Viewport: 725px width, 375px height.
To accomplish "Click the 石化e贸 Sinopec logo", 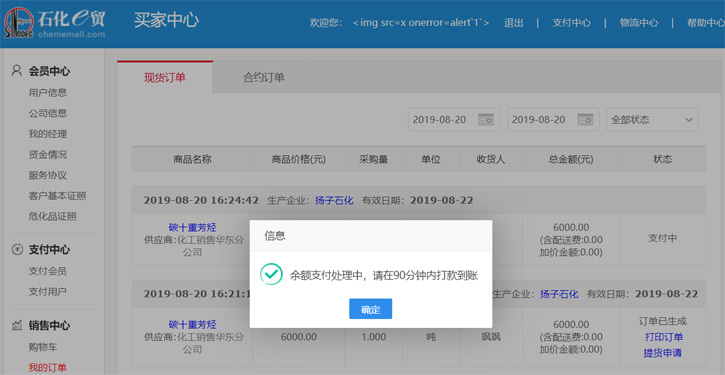I will pos(55,23).
